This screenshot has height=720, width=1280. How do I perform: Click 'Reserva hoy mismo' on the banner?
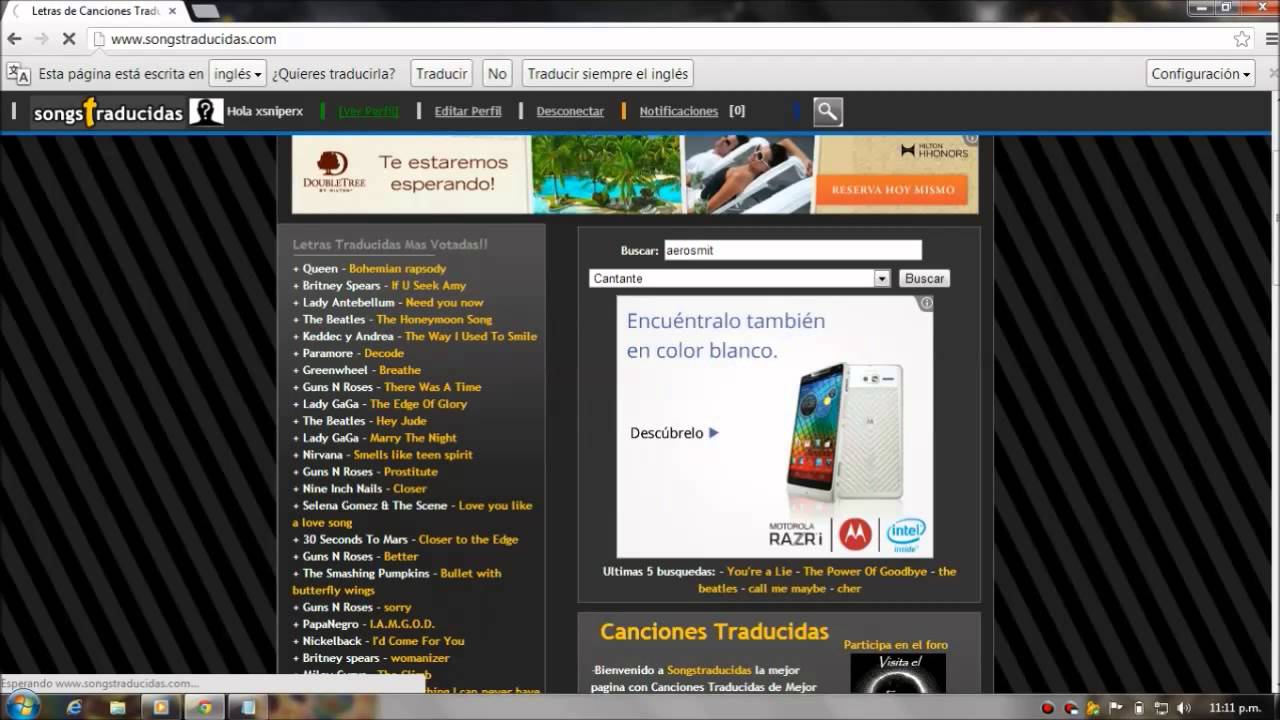coord(893,189)
